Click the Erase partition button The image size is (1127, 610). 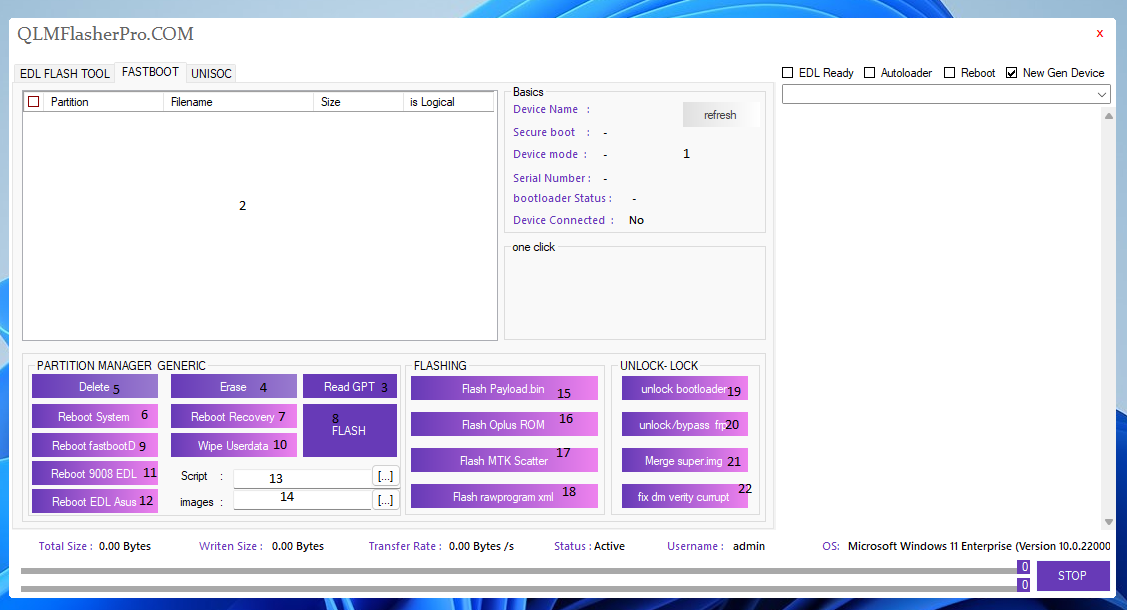[234, 387]
